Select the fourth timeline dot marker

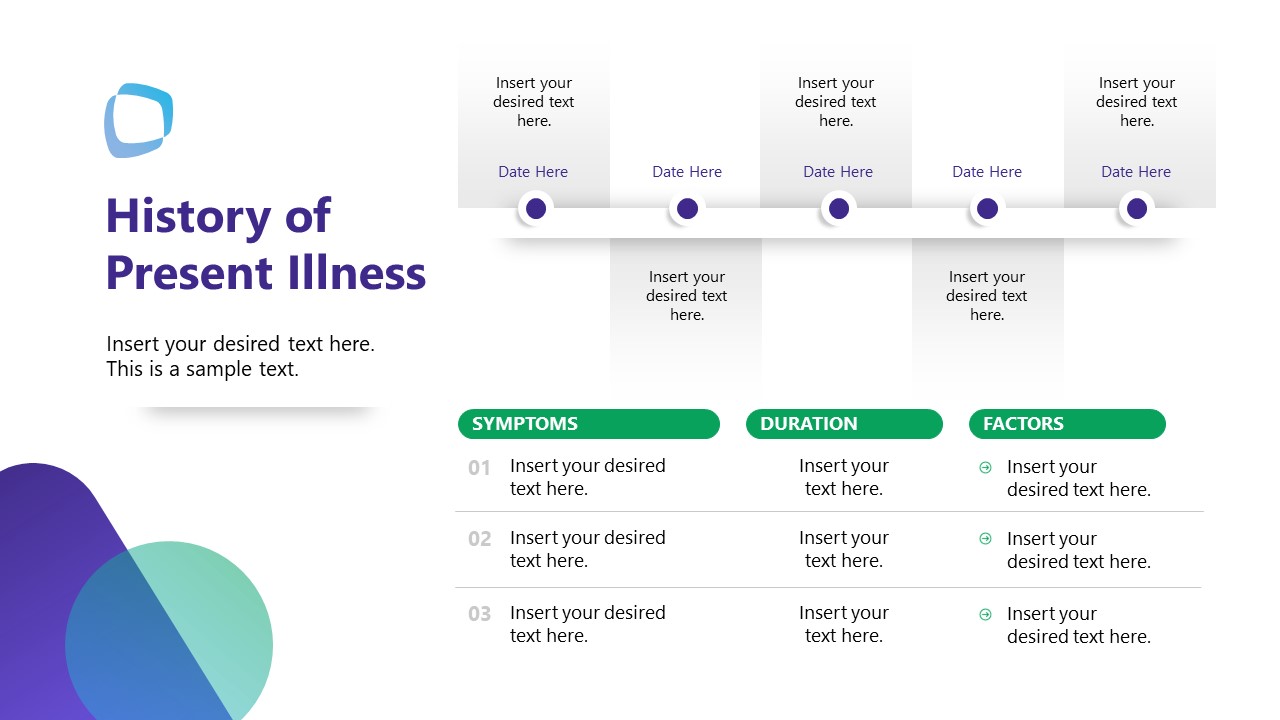tap(987, 208)
